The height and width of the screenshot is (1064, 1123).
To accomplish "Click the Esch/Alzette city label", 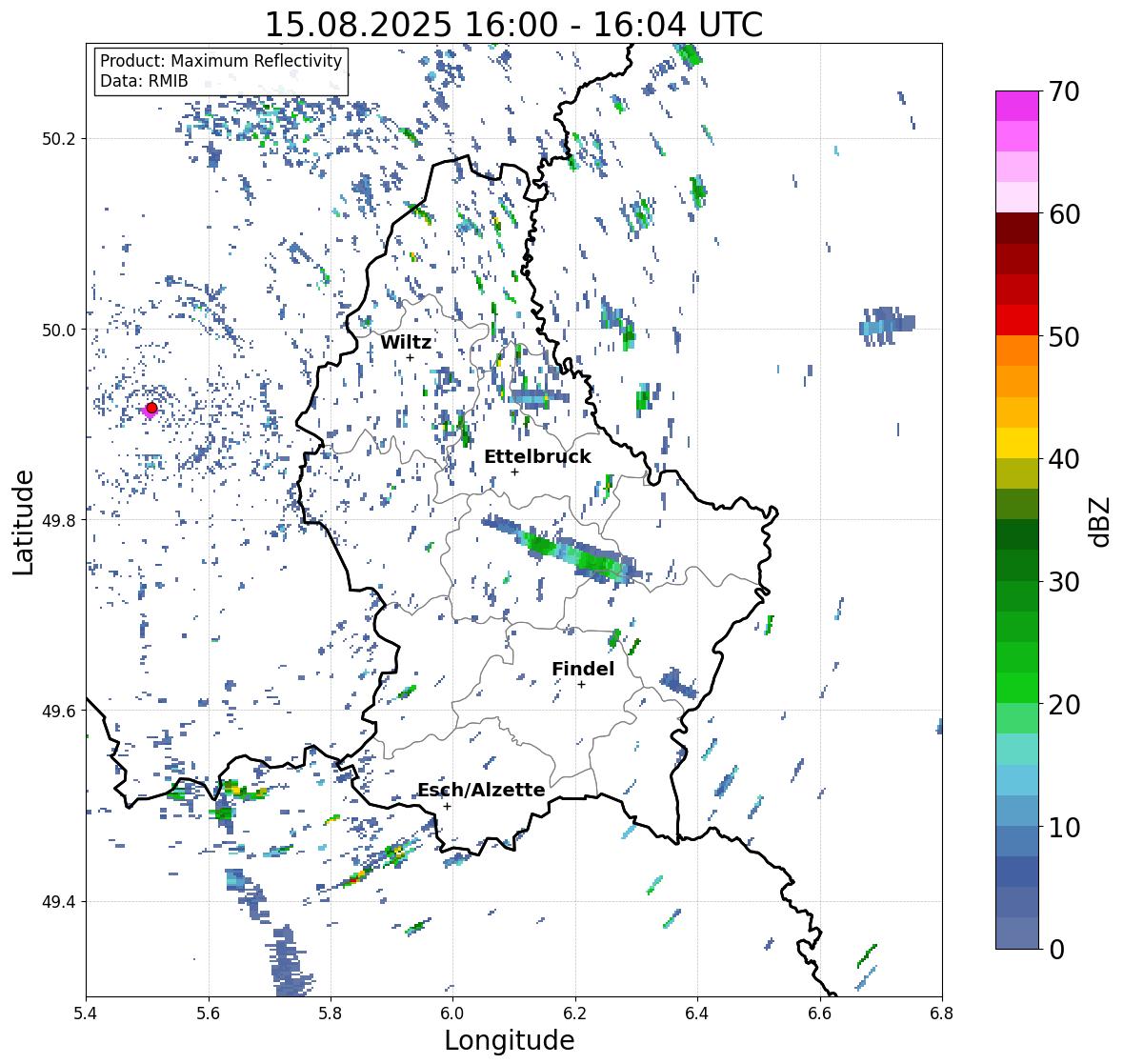I will click(x=481, y=790).
